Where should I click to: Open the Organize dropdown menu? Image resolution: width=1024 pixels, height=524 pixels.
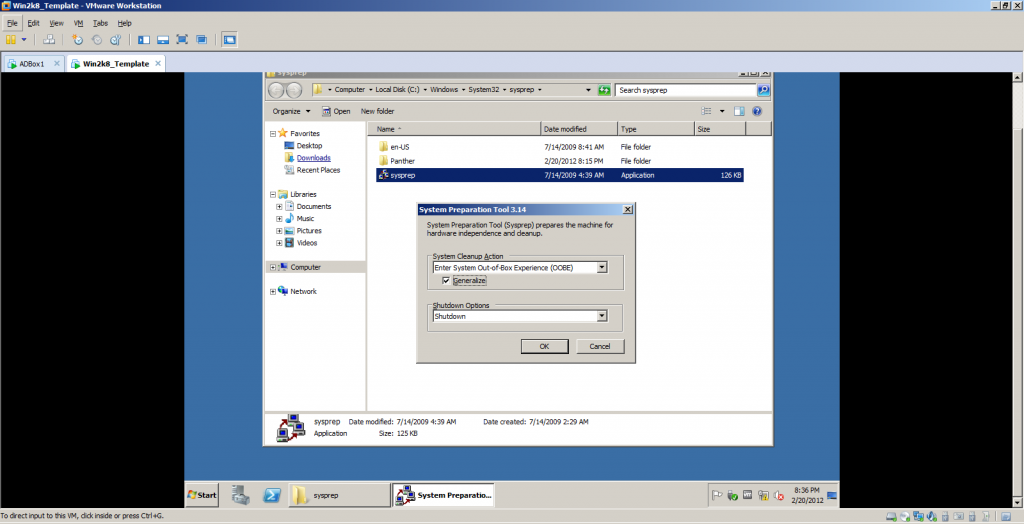(291, 111)
